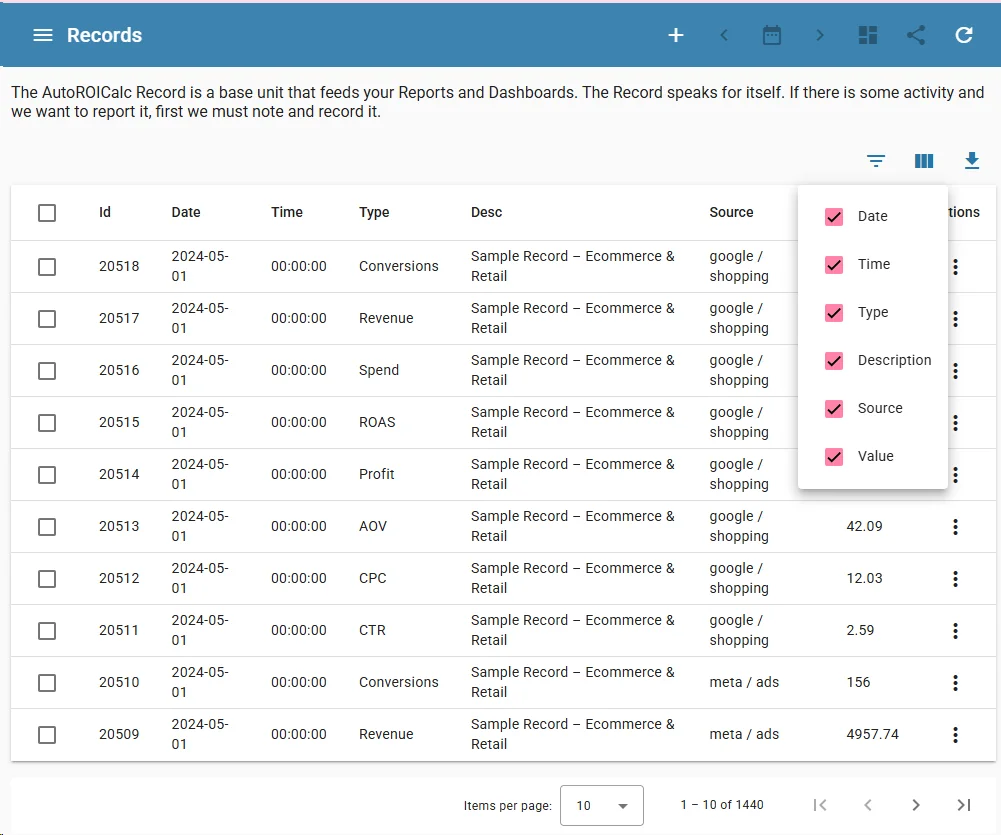Open the date picker calendar

pyautogui.click(x=771, y=34)
